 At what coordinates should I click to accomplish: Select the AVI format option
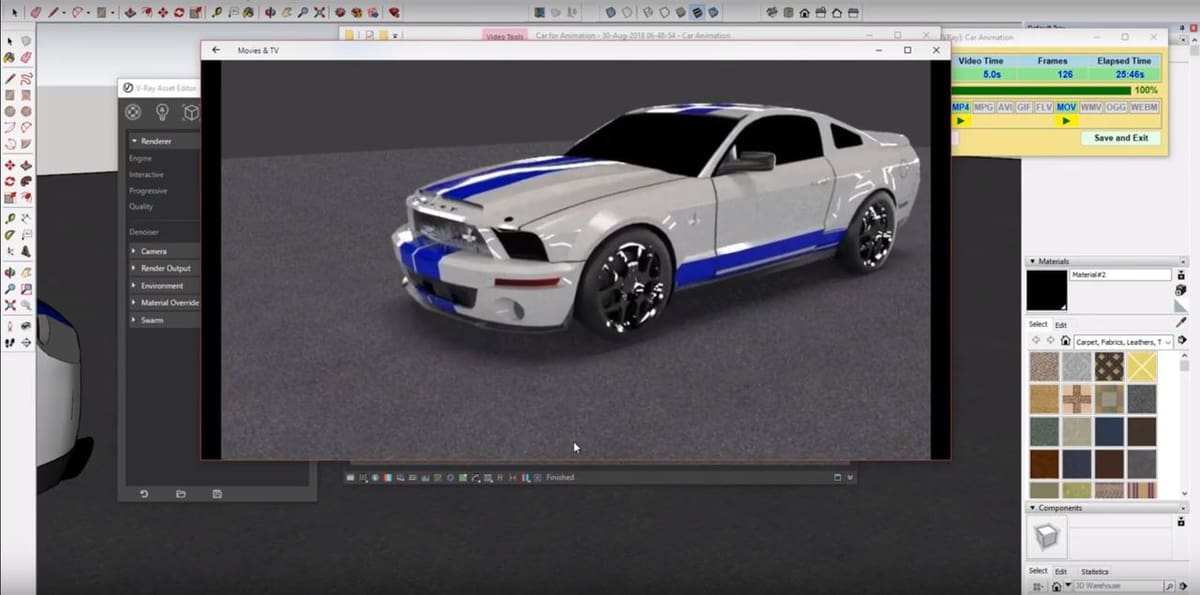(1005, 107)
